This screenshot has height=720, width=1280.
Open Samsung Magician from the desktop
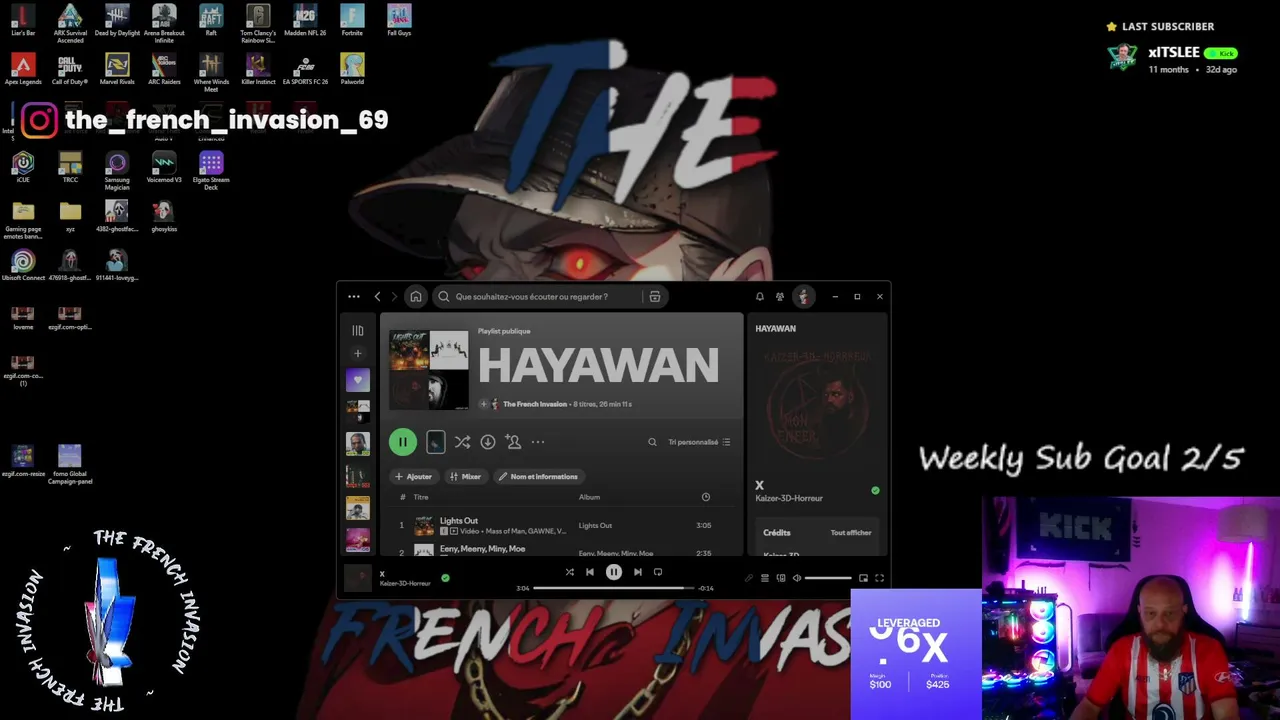[x=117, y=171]
